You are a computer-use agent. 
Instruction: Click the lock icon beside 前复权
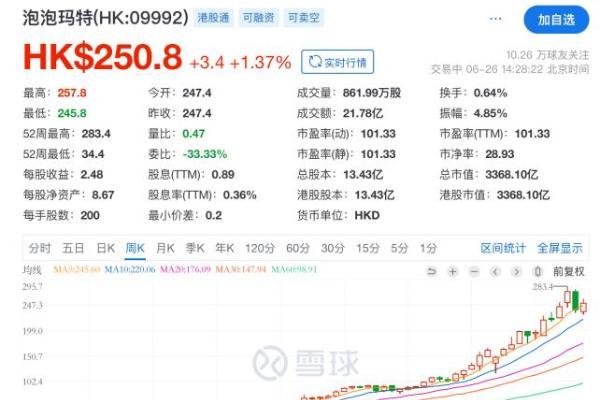(x=537, y=271)
